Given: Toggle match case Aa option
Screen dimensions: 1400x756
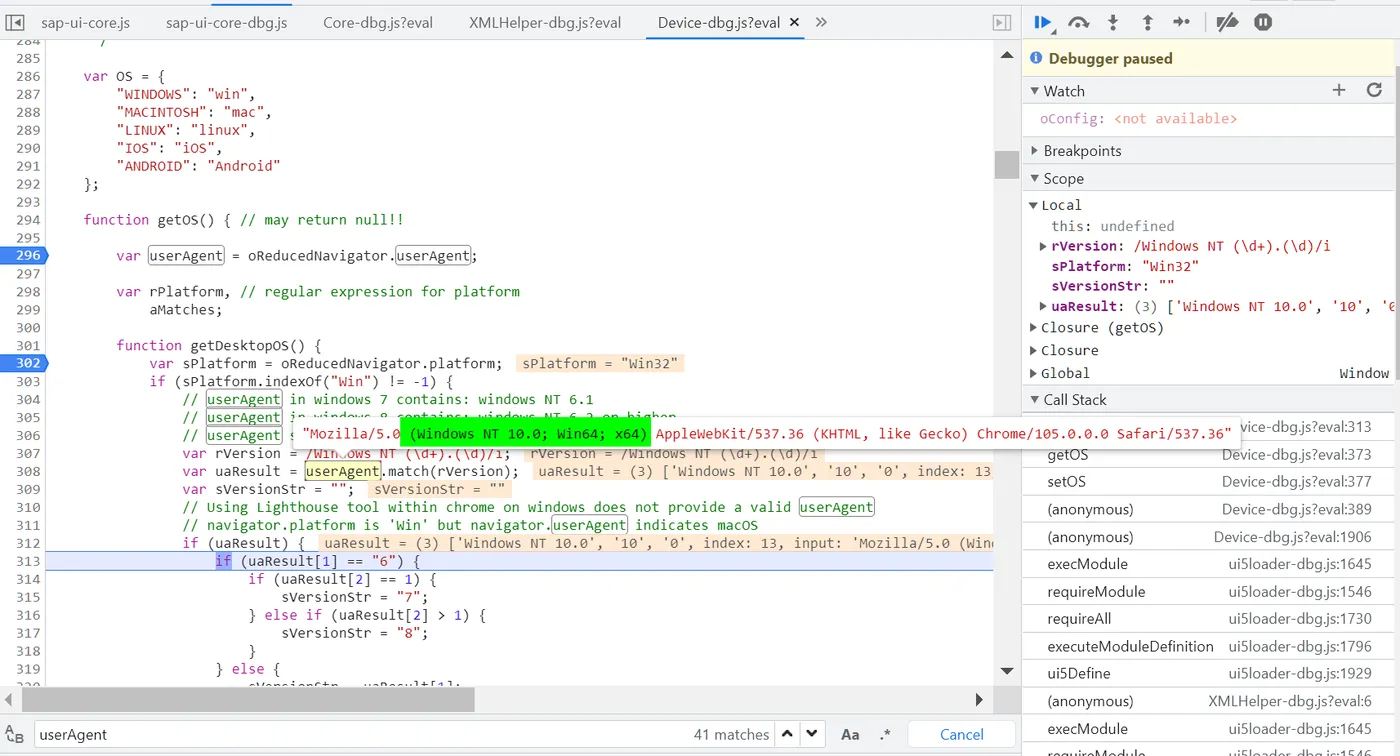Looking at the screenshot, I should [x=850, y=734].
